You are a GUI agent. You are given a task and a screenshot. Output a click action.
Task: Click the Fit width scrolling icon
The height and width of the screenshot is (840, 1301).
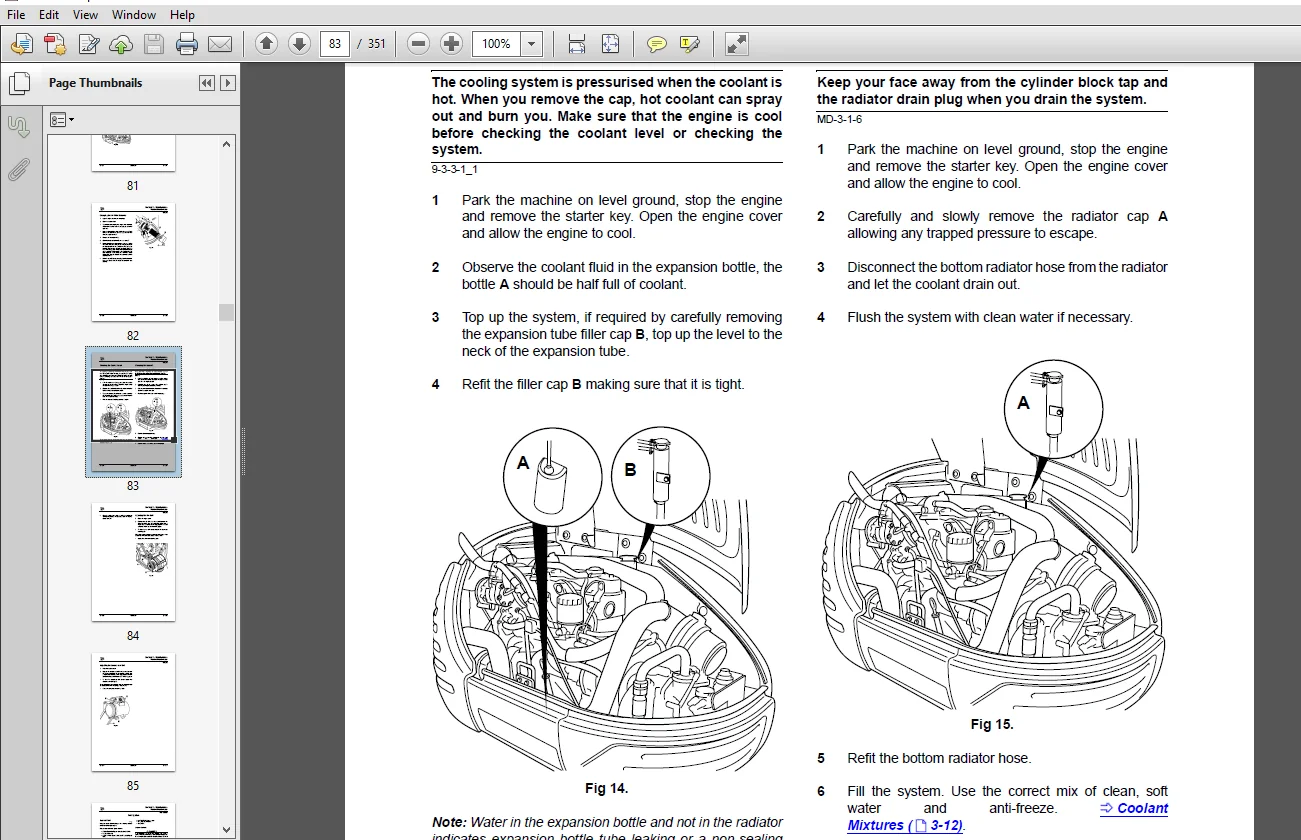pos(577,44)
